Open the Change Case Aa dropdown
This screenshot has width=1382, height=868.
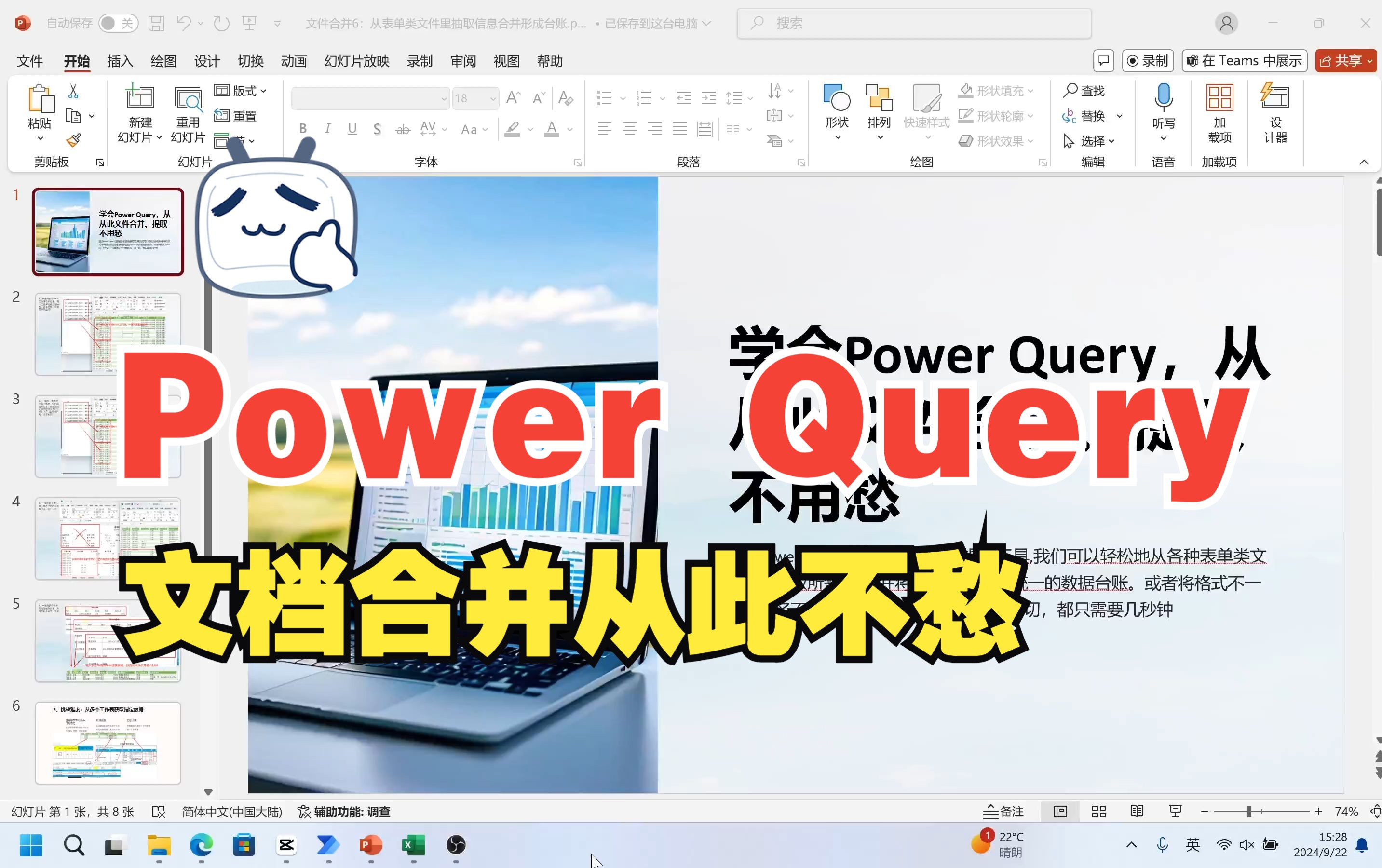coord(474,129)
